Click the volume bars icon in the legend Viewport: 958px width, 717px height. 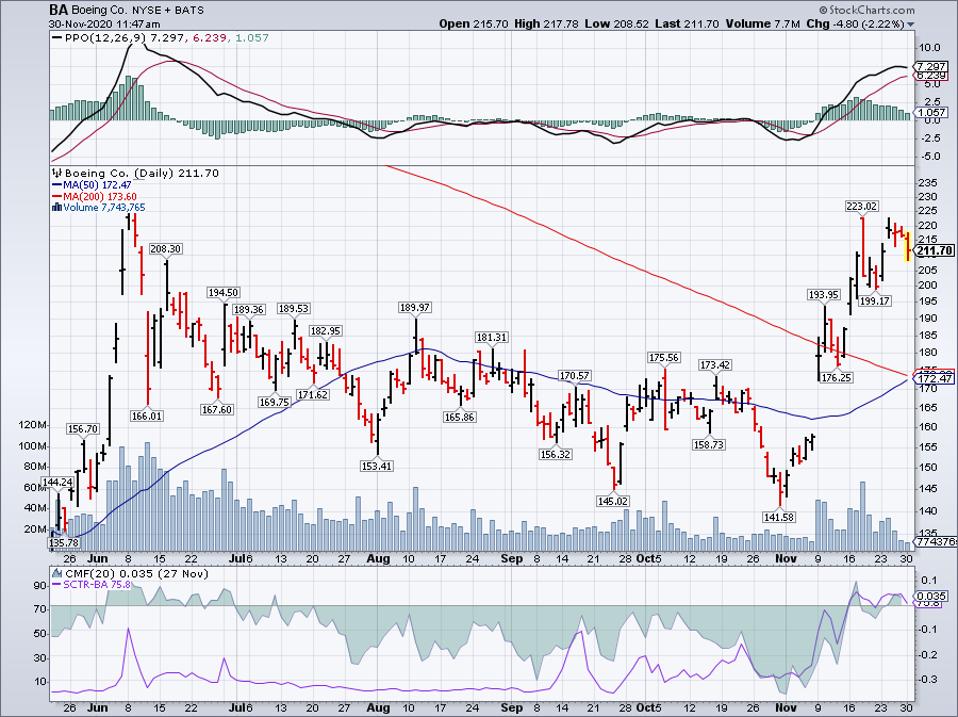pos(57,208)
